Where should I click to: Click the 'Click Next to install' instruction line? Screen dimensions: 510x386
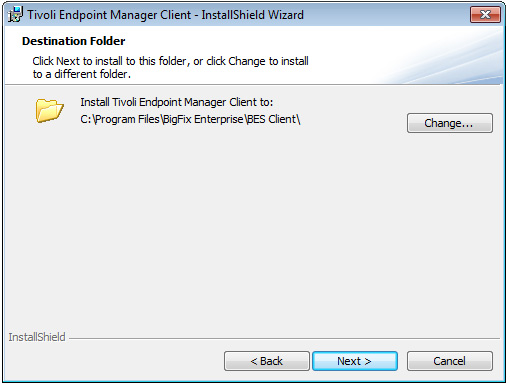pos(170,61)
